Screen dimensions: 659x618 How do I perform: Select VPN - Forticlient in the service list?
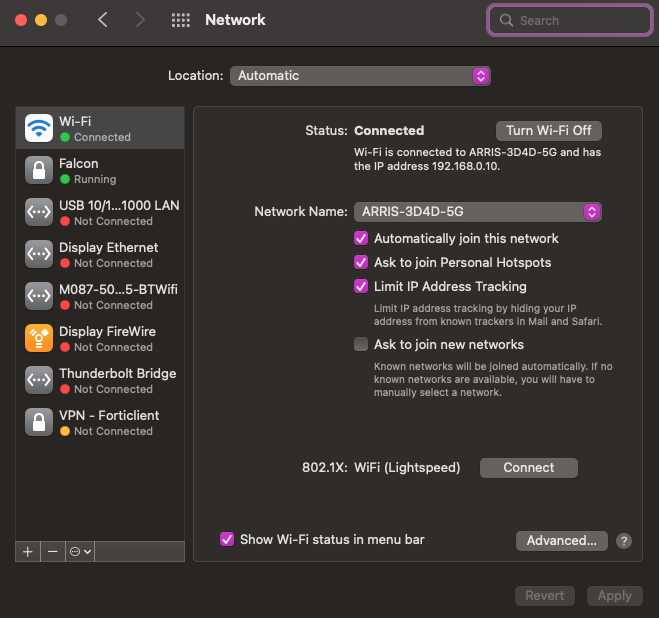100,422
